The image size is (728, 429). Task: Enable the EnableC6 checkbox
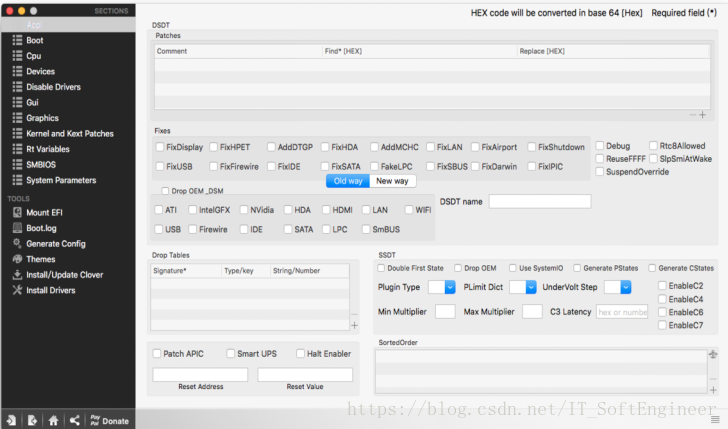click(x=663, y=312)
